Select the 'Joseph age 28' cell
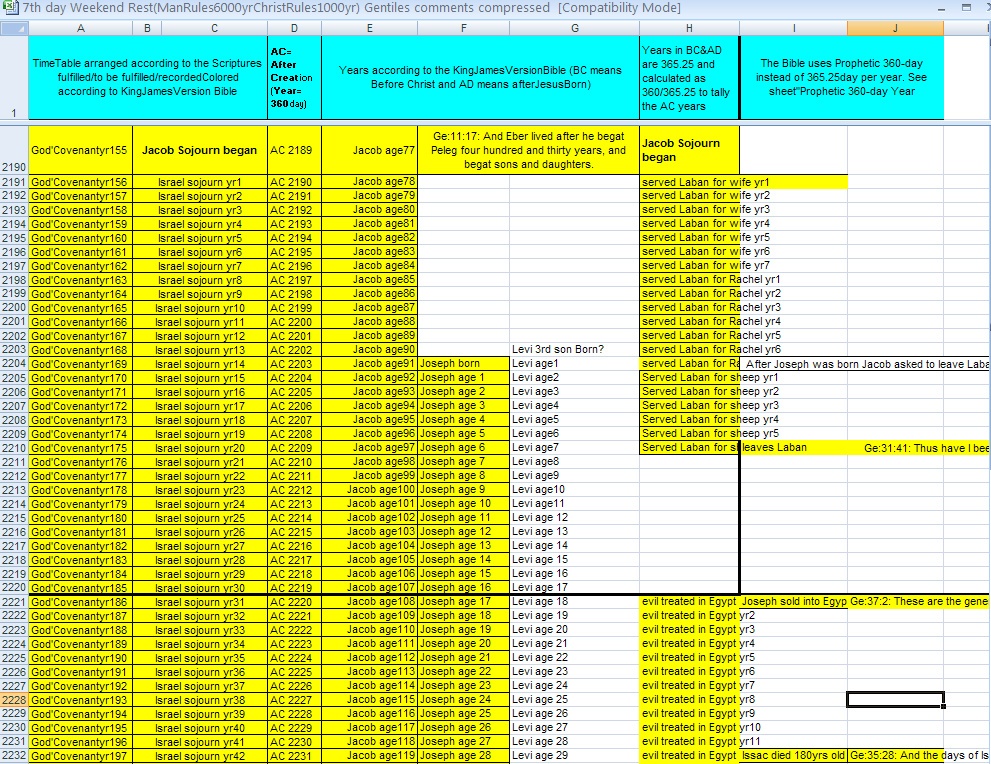This screenshot has width=991, height=764. click(463, 755)
